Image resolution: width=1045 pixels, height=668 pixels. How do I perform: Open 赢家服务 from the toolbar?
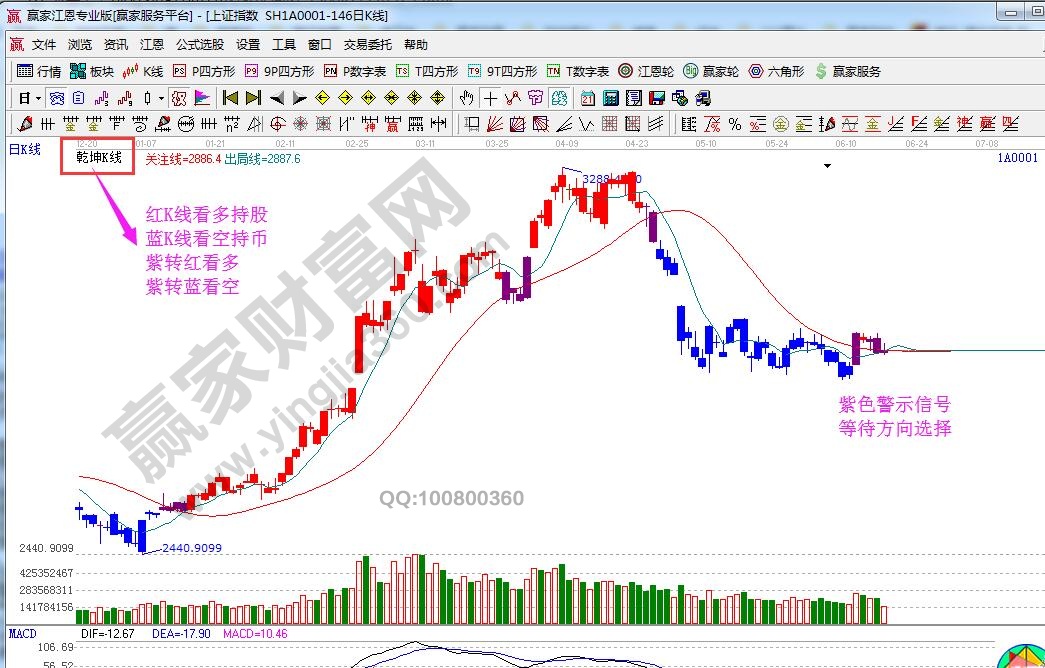tap(848, 71)
